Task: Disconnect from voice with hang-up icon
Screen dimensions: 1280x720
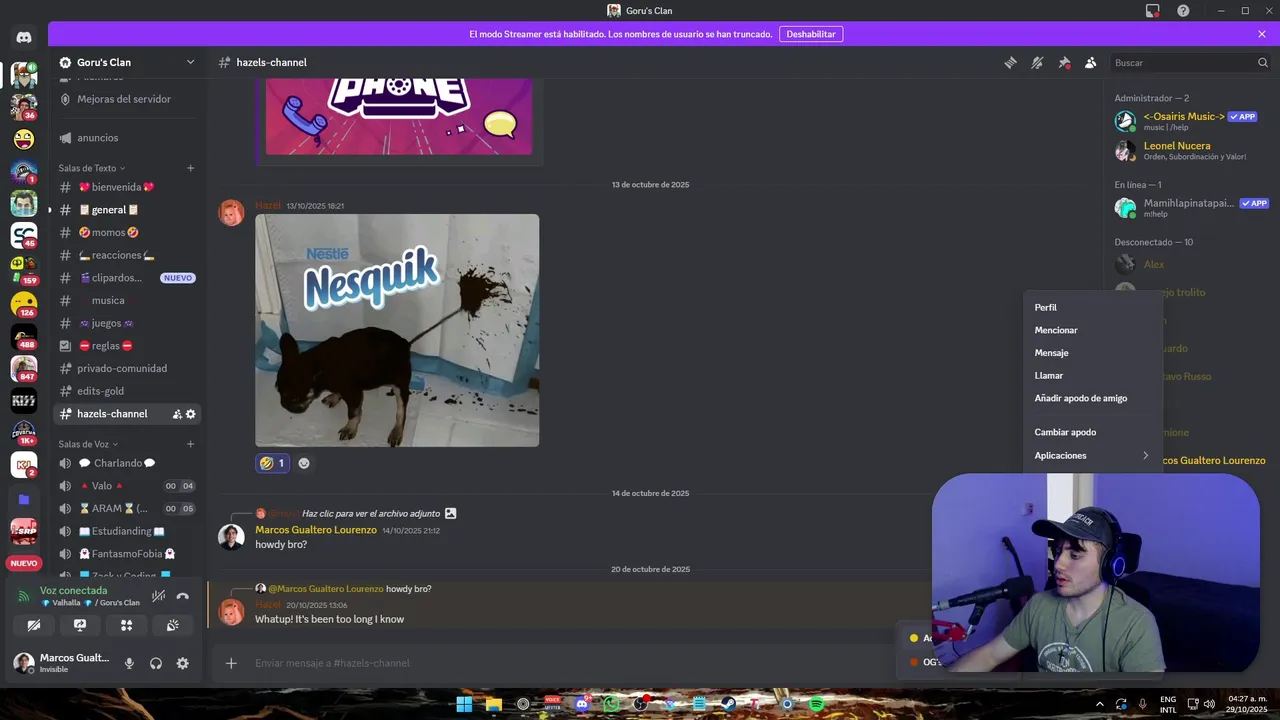Action: [x=182, y=596]
